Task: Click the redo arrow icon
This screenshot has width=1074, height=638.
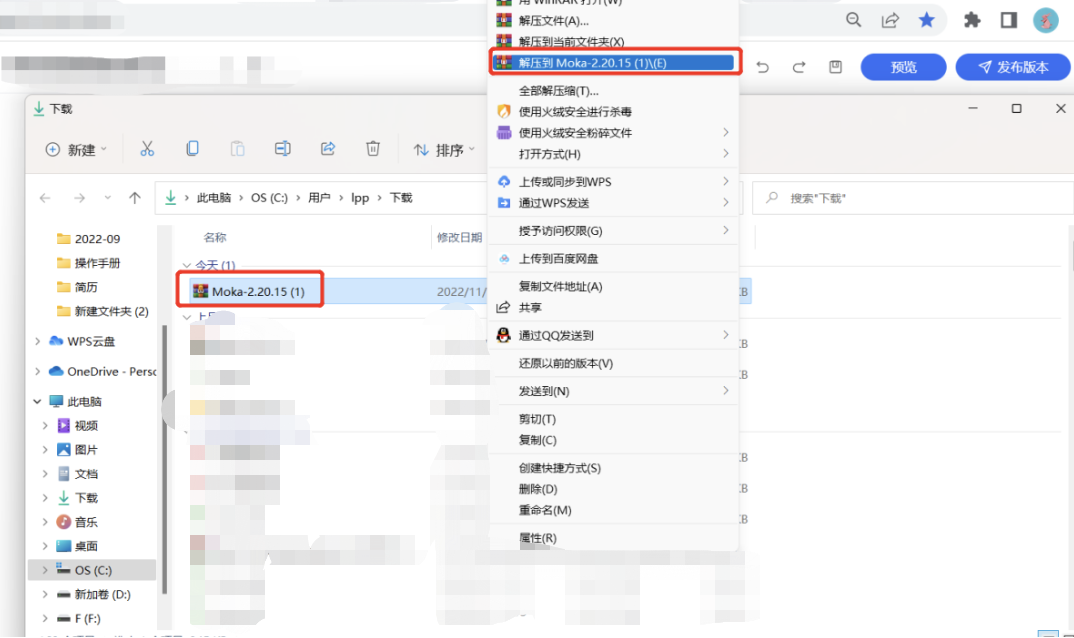Action: 799,67
